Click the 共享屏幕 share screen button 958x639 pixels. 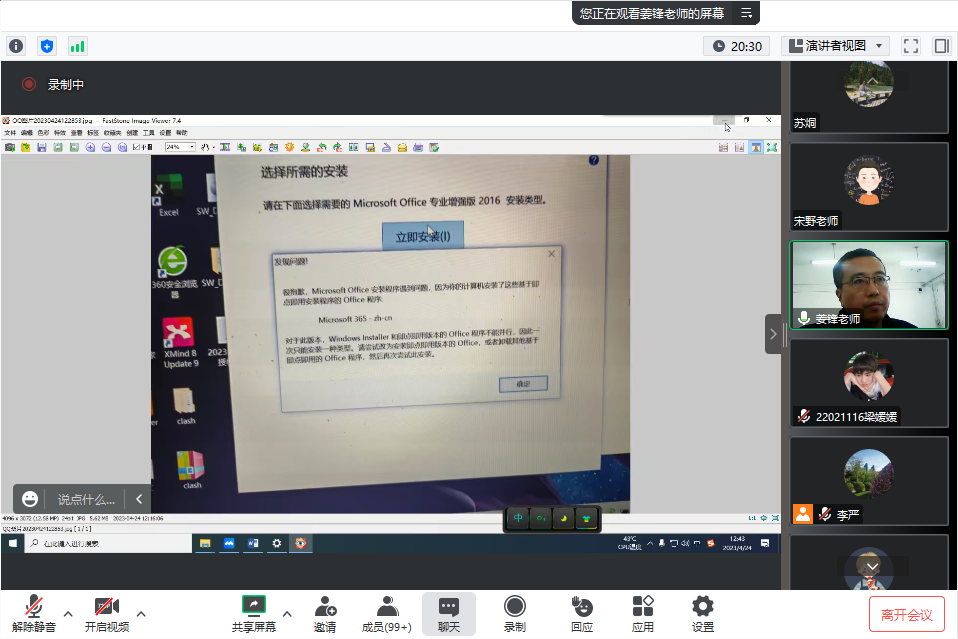(254, 613)
